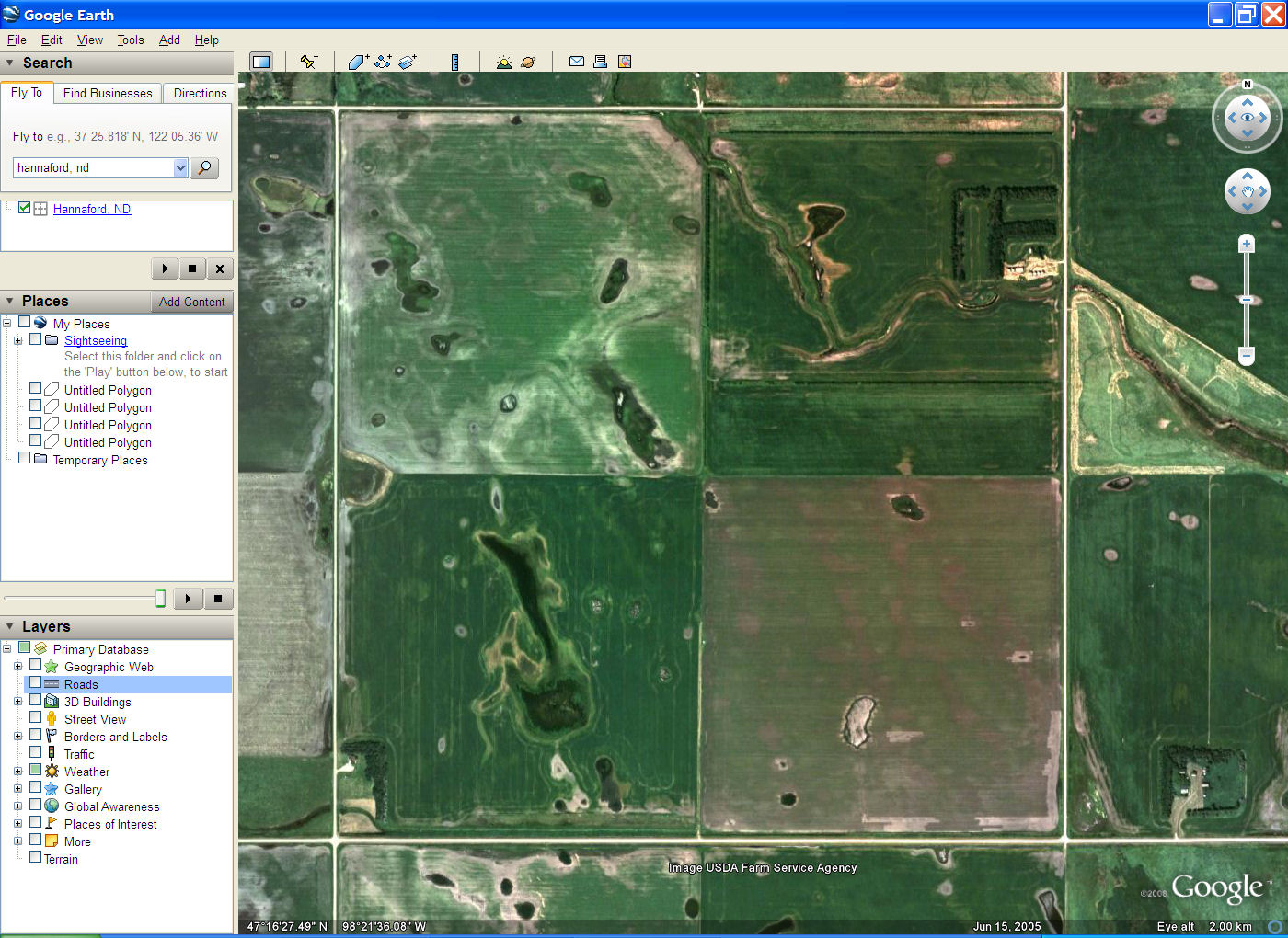Add a path from toolbar
The width and height of the screenshot is (1288, 938).
pyautogui.click(x=383, y=62)
